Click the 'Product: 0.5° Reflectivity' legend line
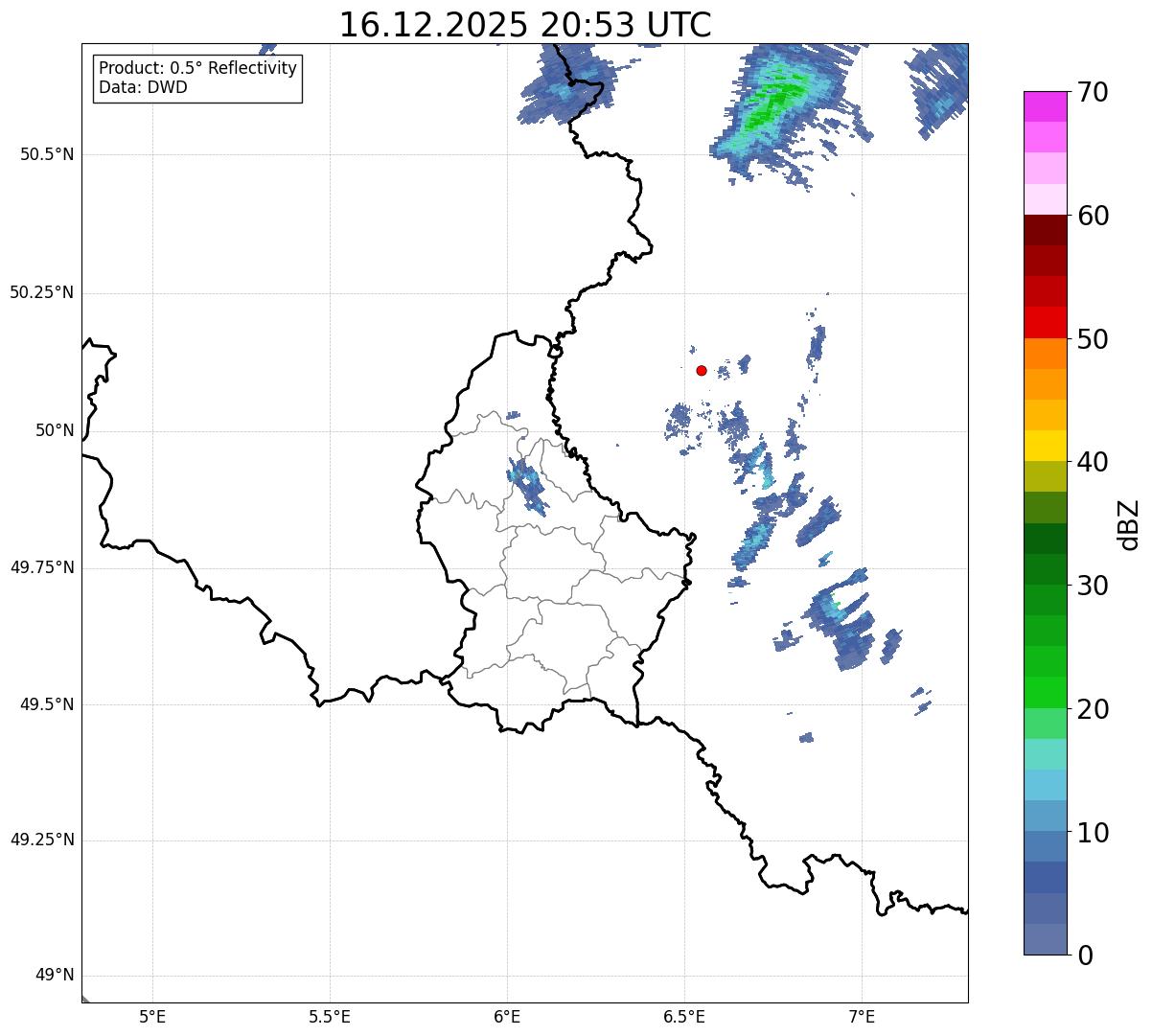Image resolution: width=1152 pixels, height=1036 pixels. [197, 69]
